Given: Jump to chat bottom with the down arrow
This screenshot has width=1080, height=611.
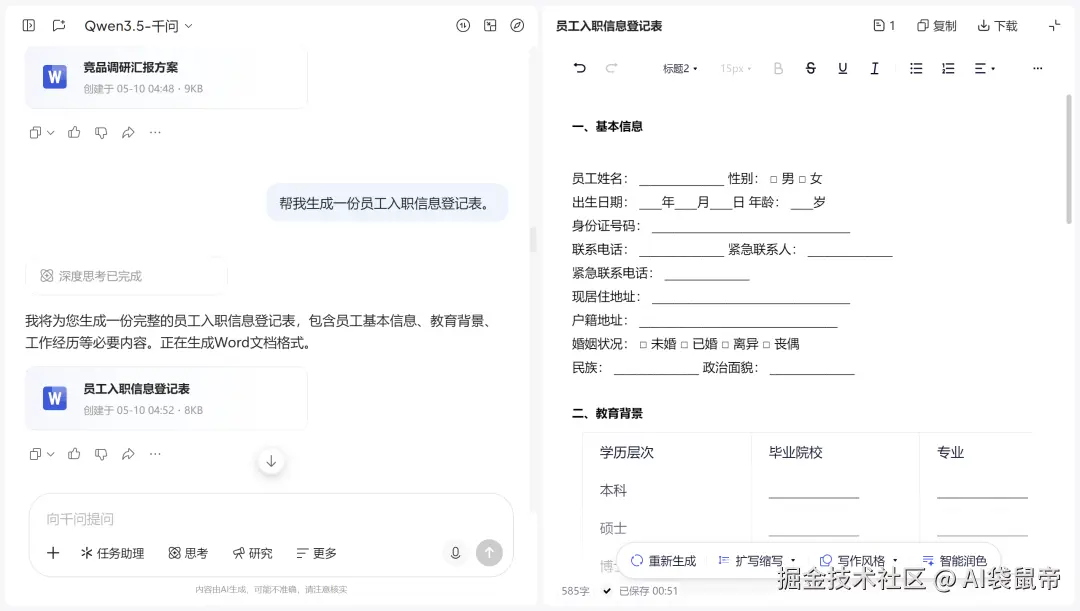Looking at the screenshot, I should point(271,461).
